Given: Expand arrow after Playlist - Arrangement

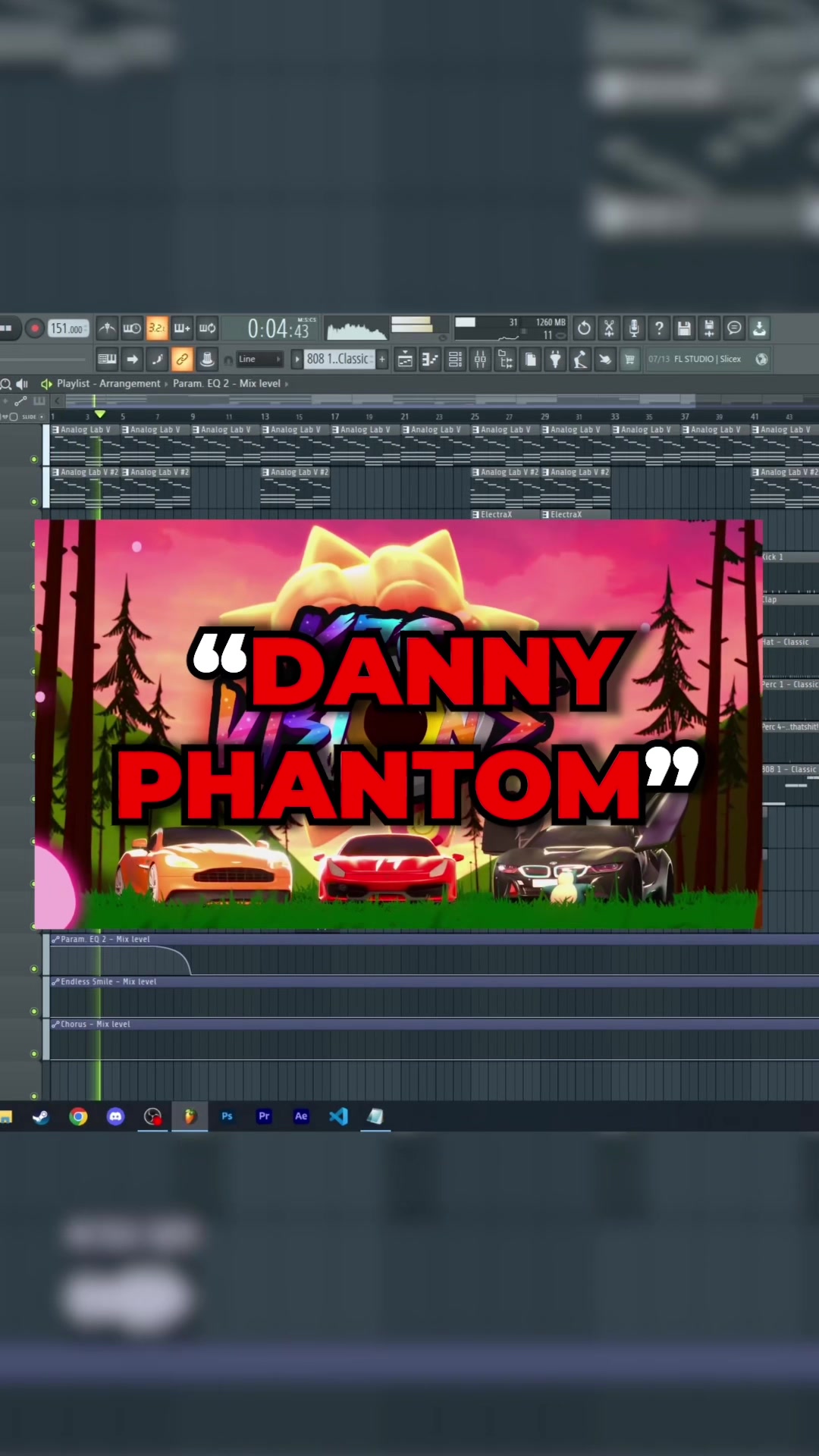Looking at the screenshot, I should [166, 384].
